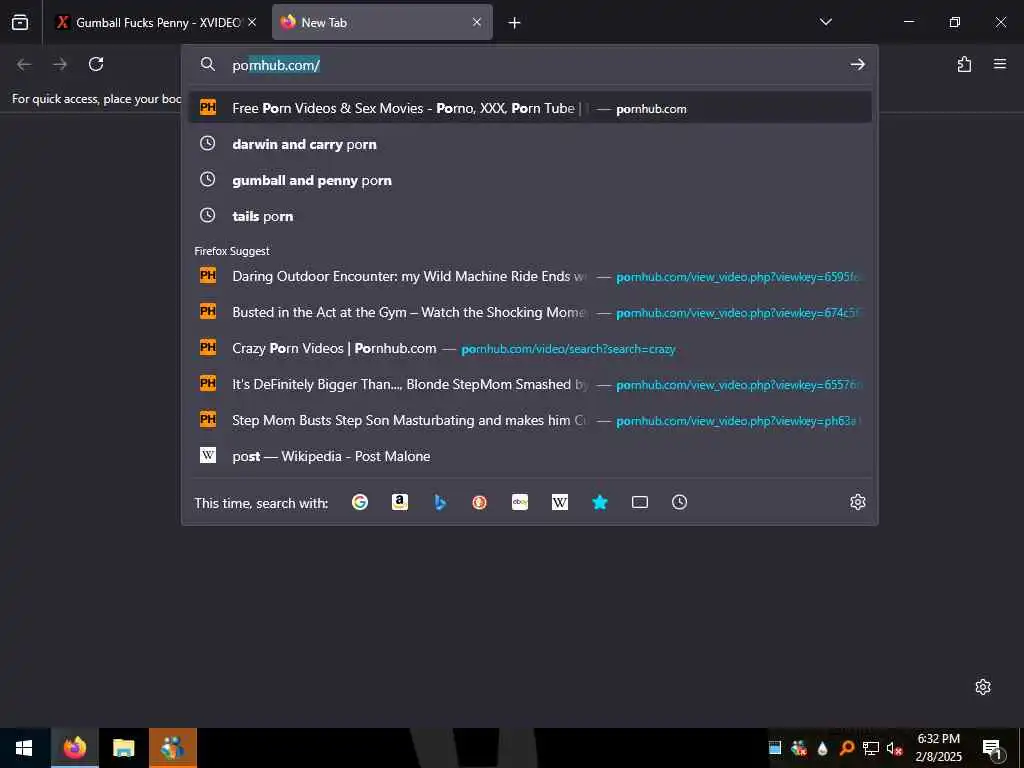This screenshot has height=768, width=1024.
Task: Open network status tray icon
Action: click(871, 748)
